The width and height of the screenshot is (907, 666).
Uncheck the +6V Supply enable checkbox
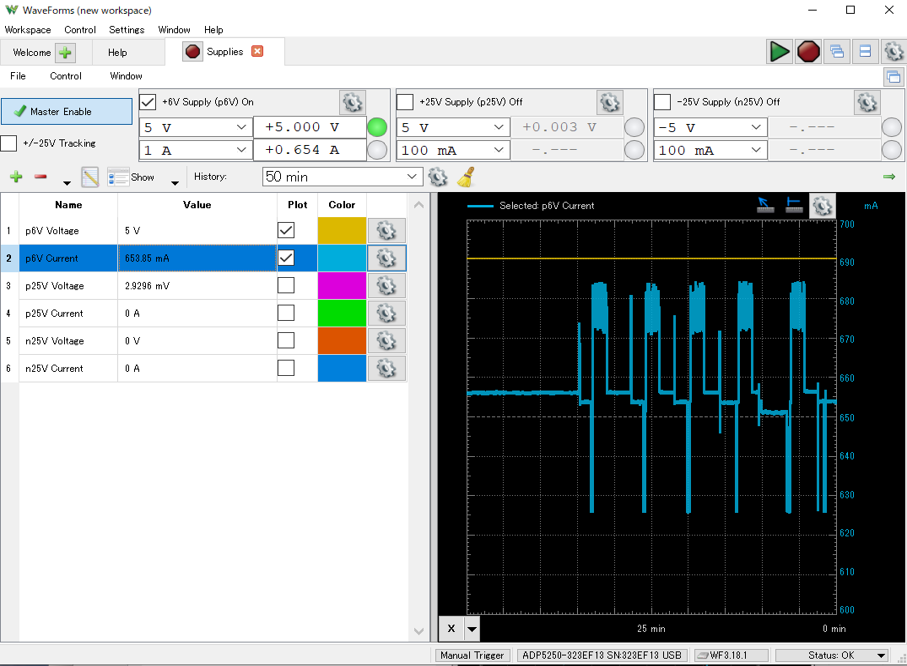click(x=148, y=102)
